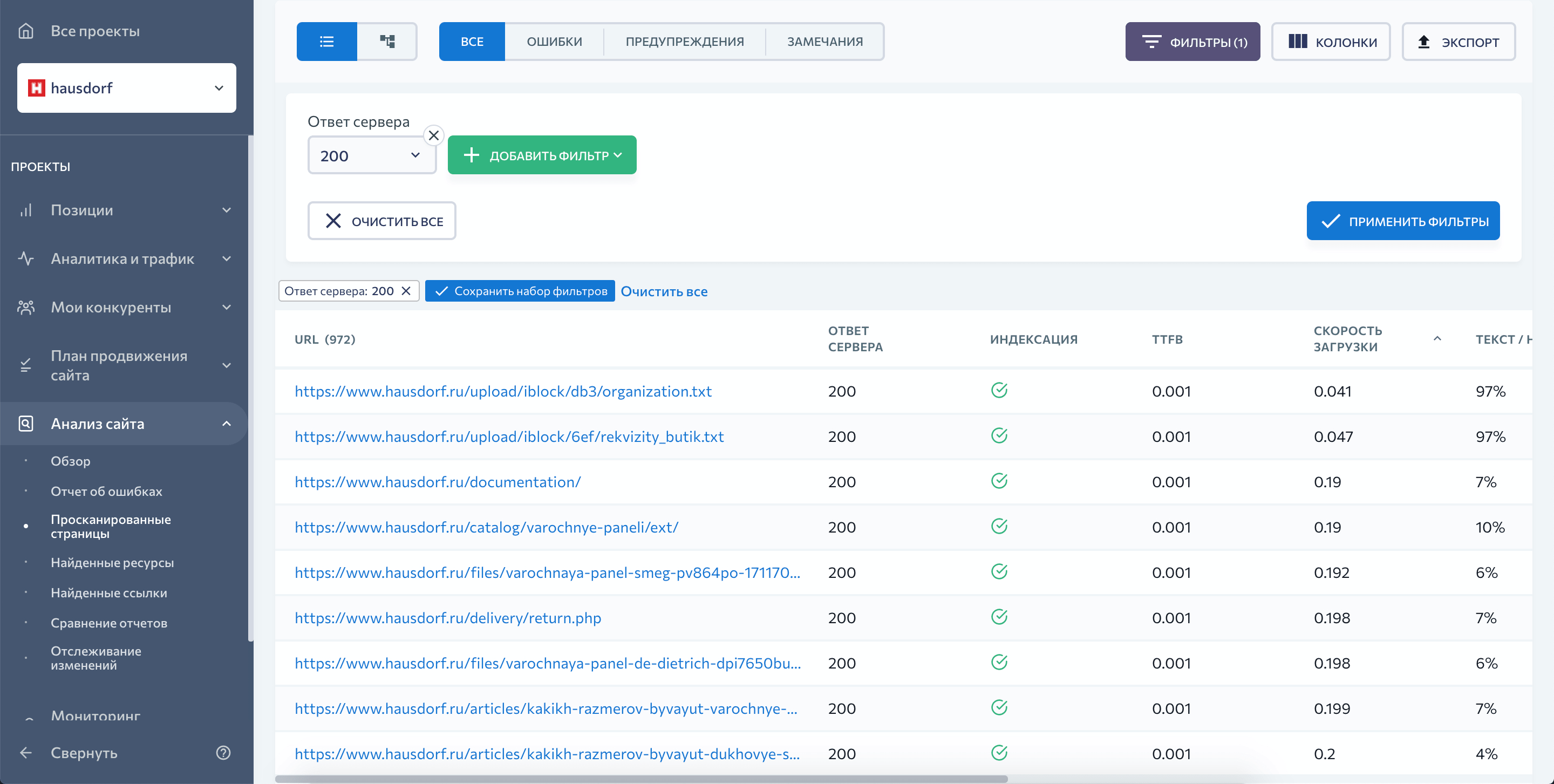Open the 200 server response dropdown
This screenshot has height=784, width=1554.
tap(372, 155)
